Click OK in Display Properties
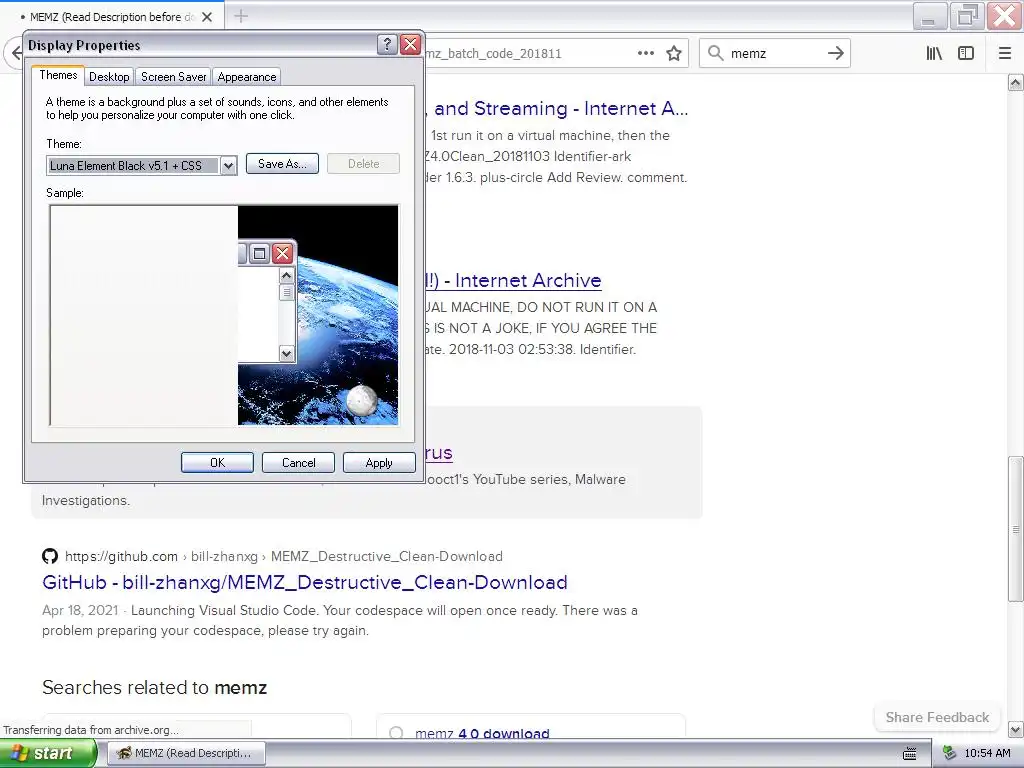 click(217, 462)
